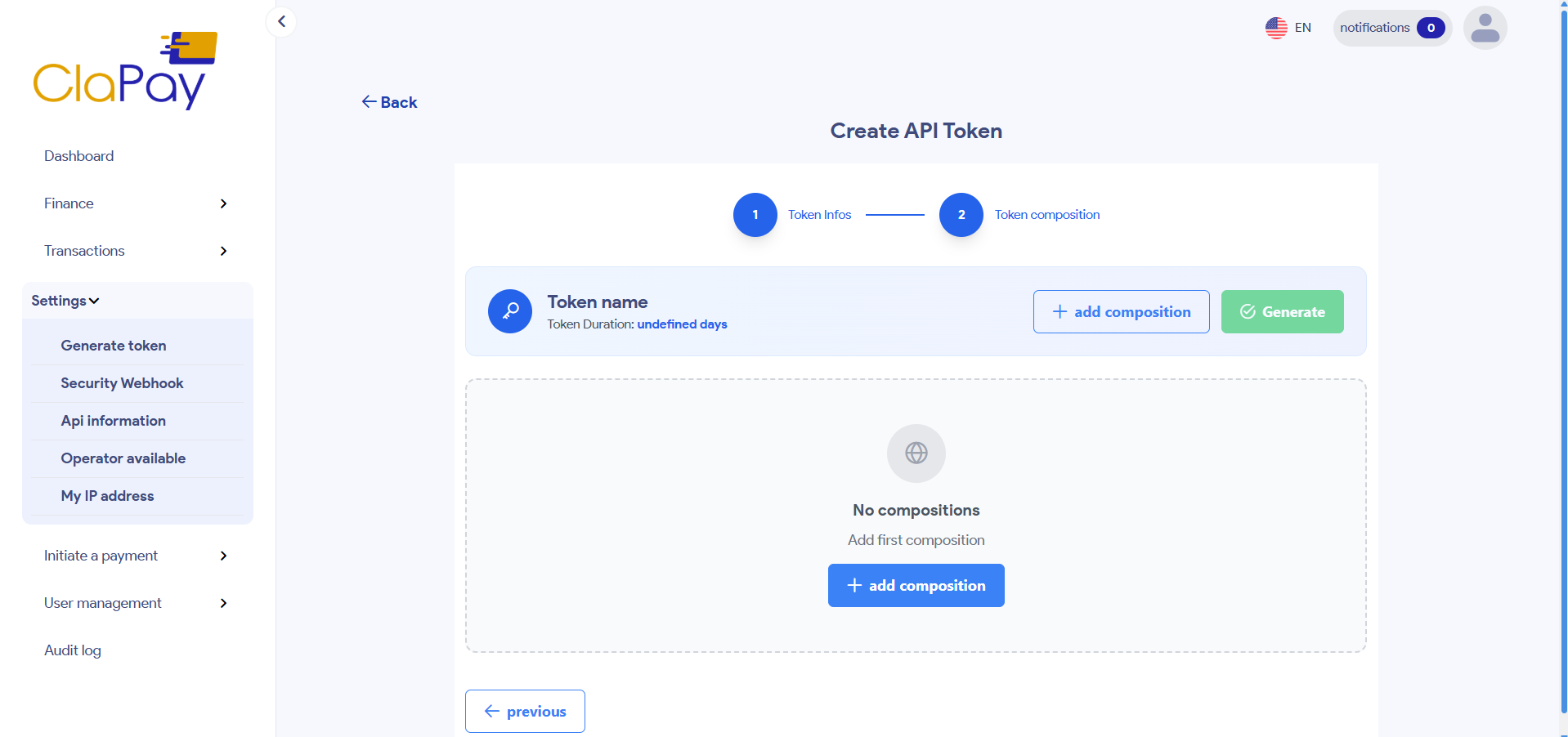Open the Api information page
Image resolution: width=1568 pixels, height=737 pixels.
tap(113, 420)
